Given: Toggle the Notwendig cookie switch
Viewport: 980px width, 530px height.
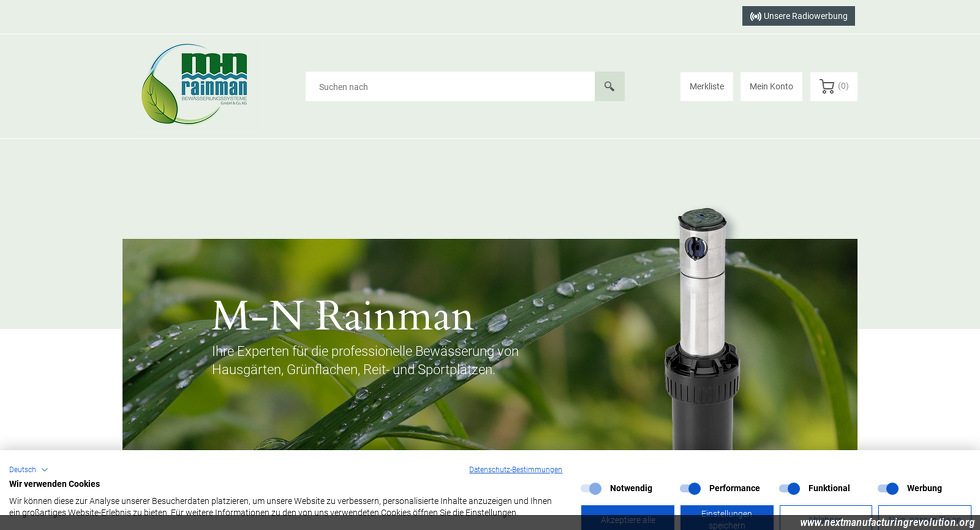Looking at the screenshot, I should pos(591,488).
